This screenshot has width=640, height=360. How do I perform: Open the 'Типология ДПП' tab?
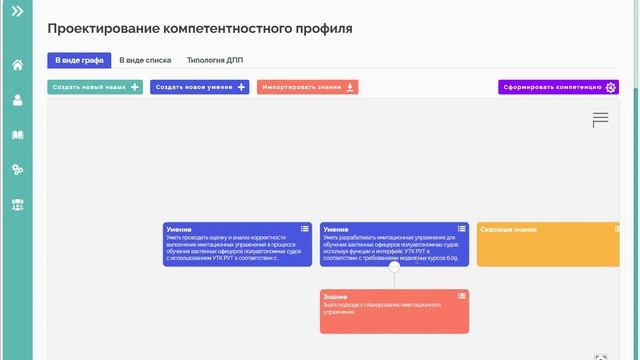(x=215, y=60)
